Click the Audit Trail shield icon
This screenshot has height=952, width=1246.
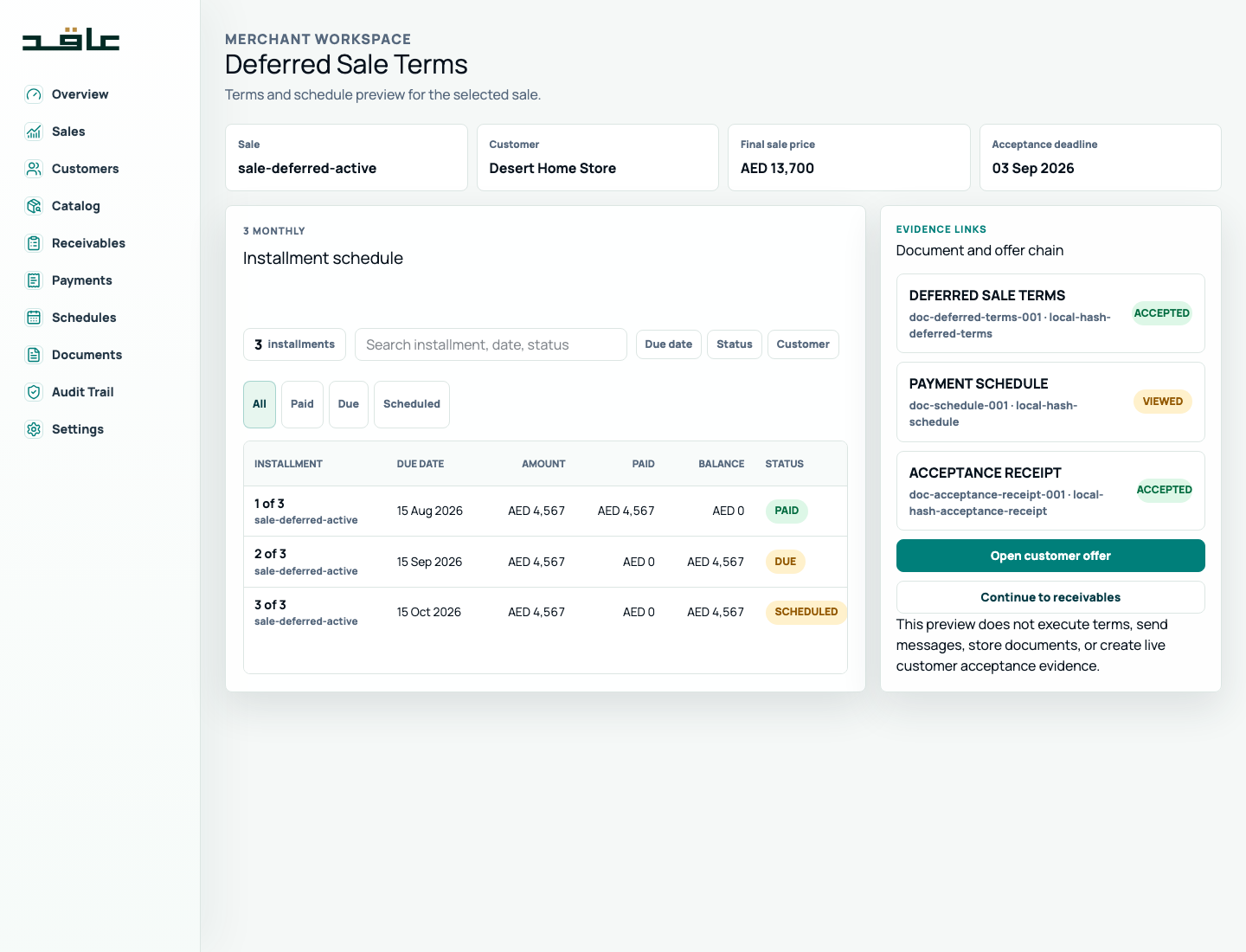34,392
